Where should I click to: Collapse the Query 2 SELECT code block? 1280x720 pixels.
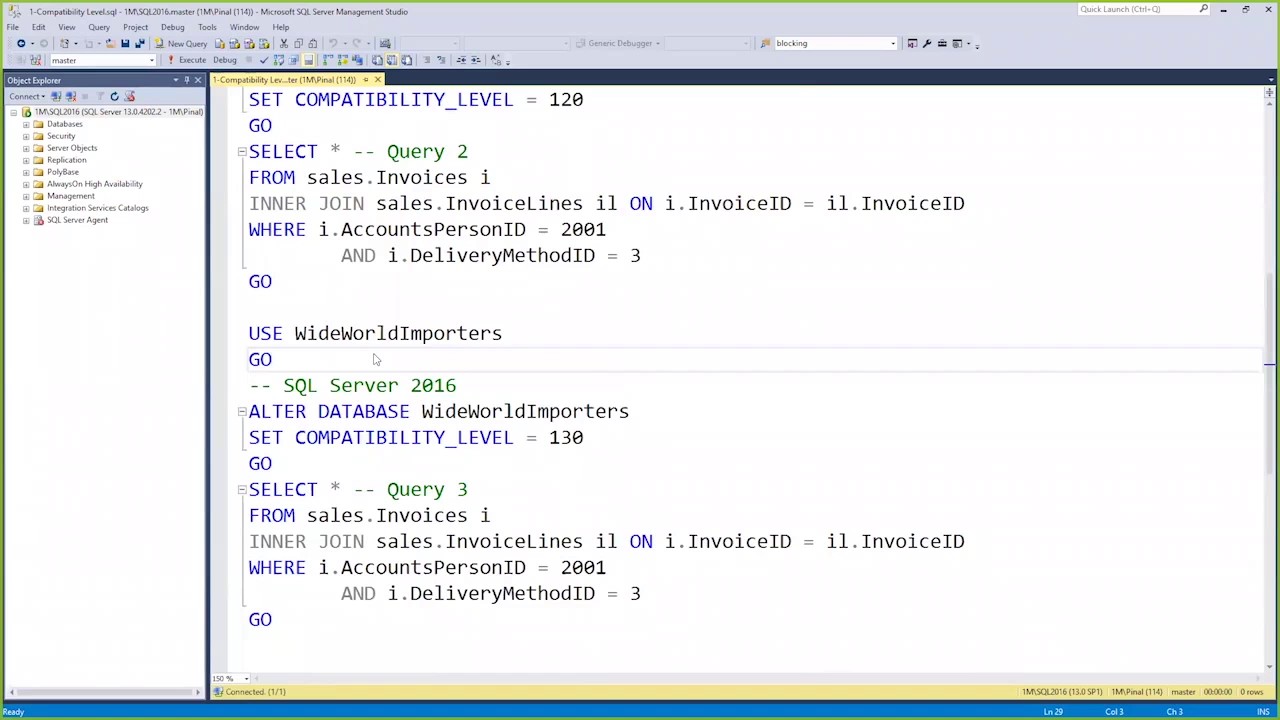pos(241,152)
